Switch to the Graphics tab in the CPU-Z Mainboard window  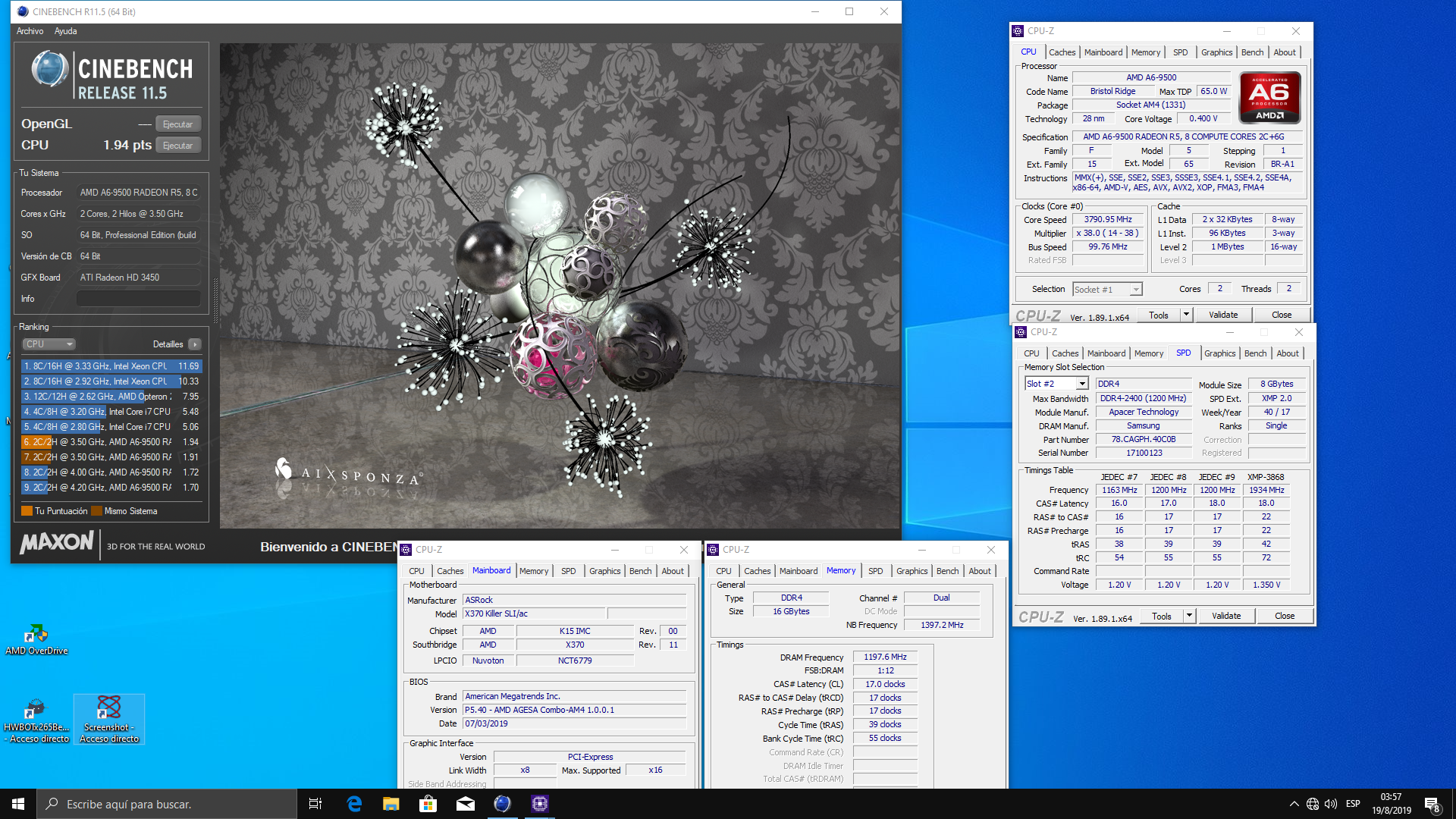(604, 571)
